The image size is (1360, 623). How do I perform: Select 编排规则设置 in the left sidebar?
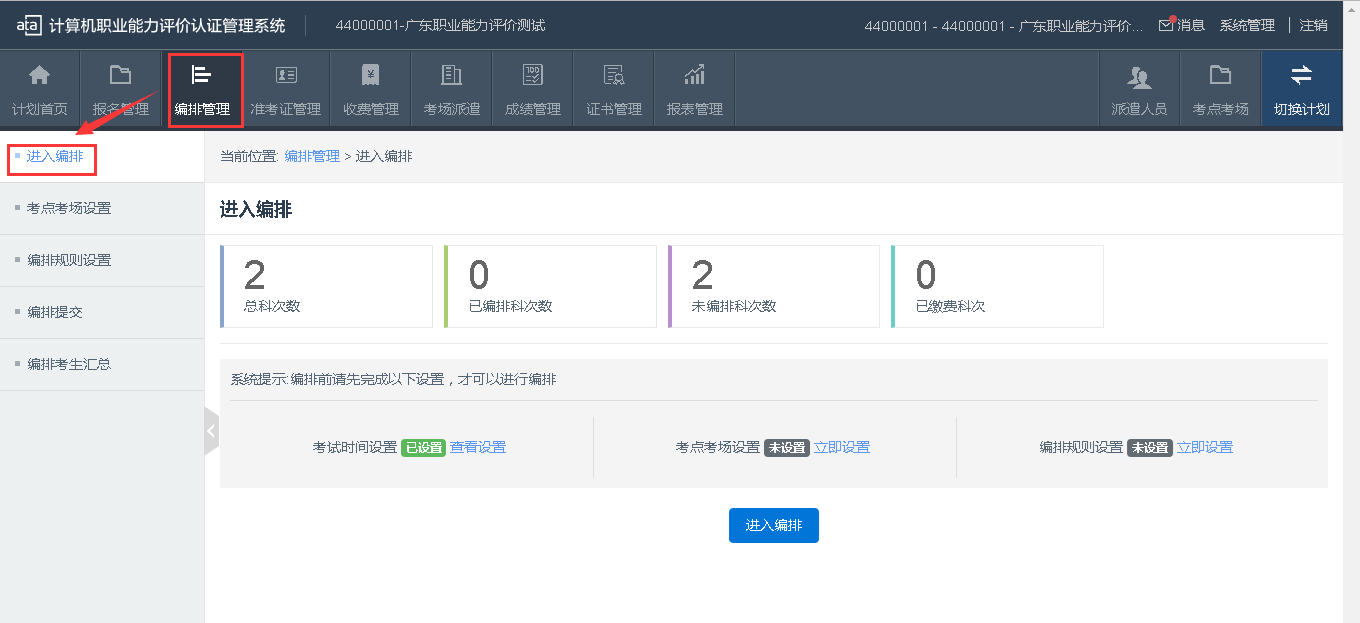tap(69, 260)
